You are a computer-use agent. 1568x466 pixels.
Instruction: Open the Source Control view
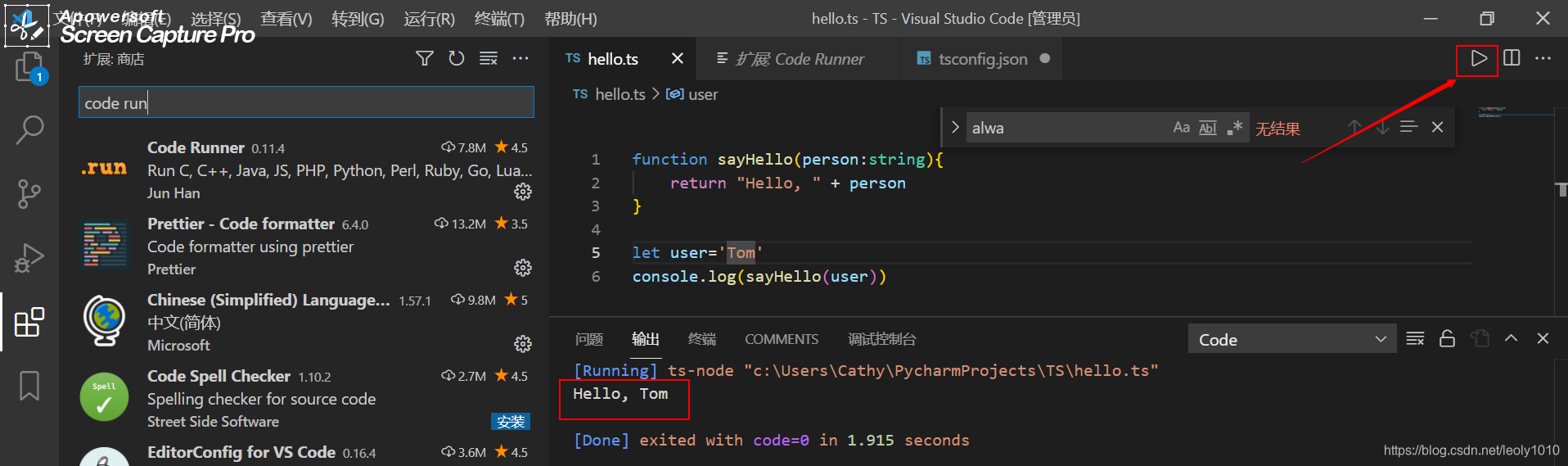[29, 194]
